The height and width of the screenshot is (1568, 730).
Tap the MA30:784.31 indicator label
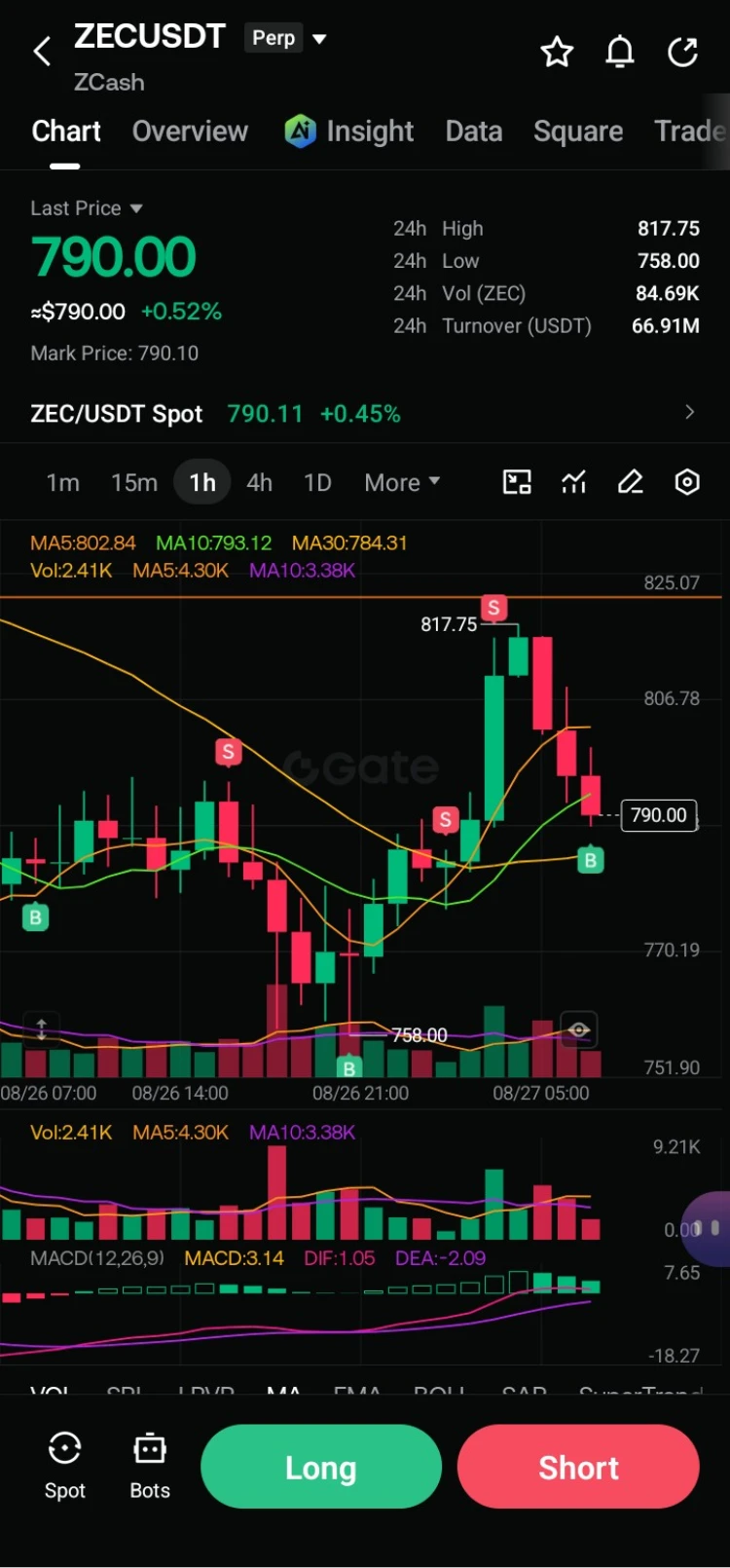pos(349,542)
